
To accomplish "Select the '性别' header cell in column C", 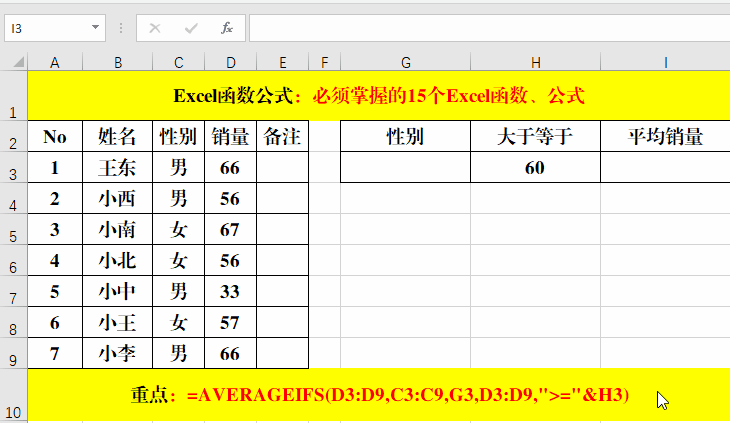I will click(x=178, y=136).
